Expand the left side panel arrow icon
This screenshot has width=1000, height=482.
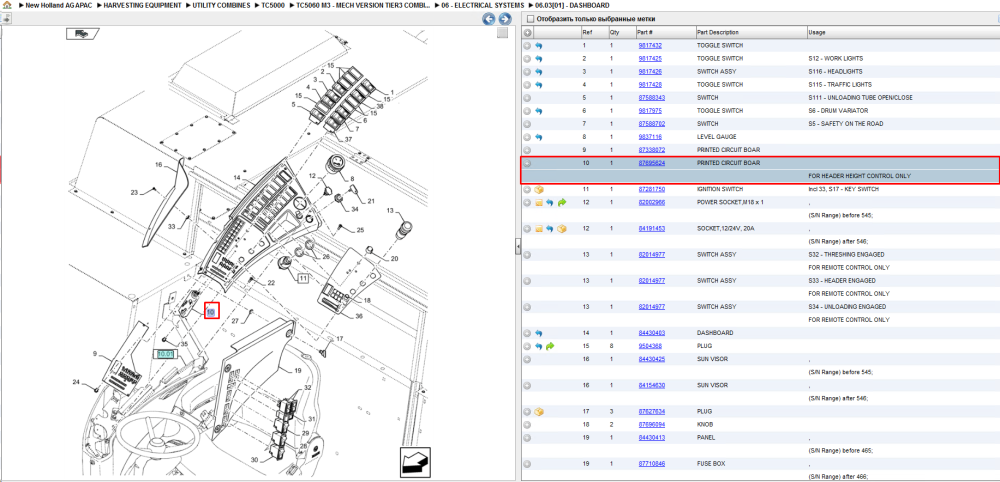tap(6, 19)
